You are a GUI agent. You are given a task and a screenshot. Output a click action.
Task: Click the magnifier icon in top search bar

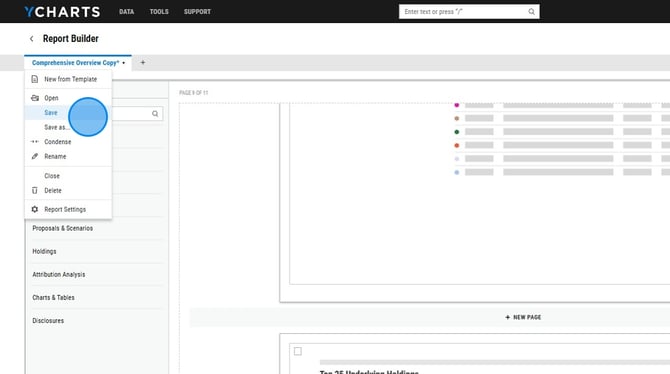point(531,12)
